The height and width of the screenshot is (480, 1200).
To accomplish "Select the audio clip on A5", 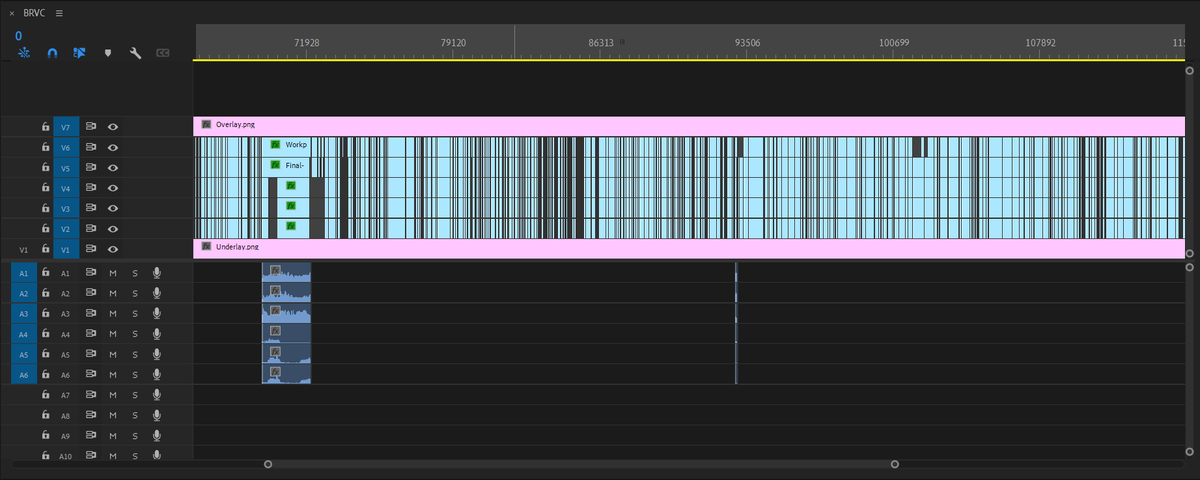I will [x=286, y=353].
